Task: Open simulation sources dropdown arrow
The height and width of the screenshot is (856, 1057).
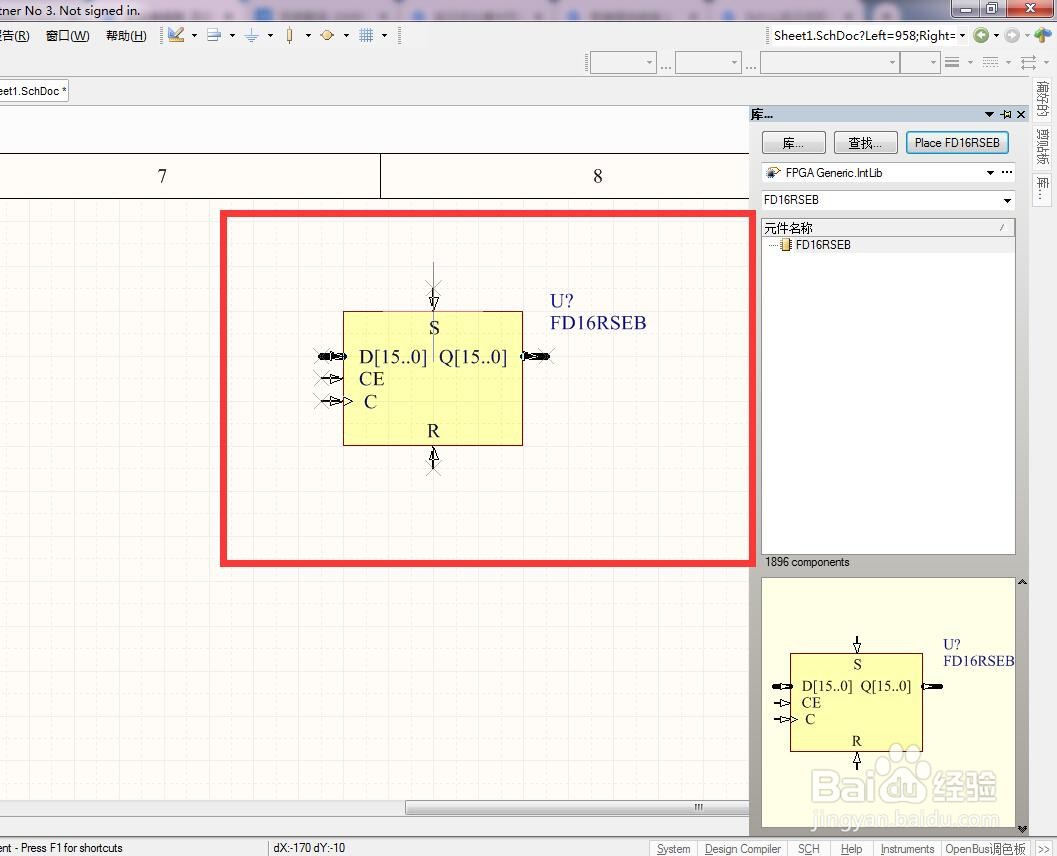Action: coord(346,35)
